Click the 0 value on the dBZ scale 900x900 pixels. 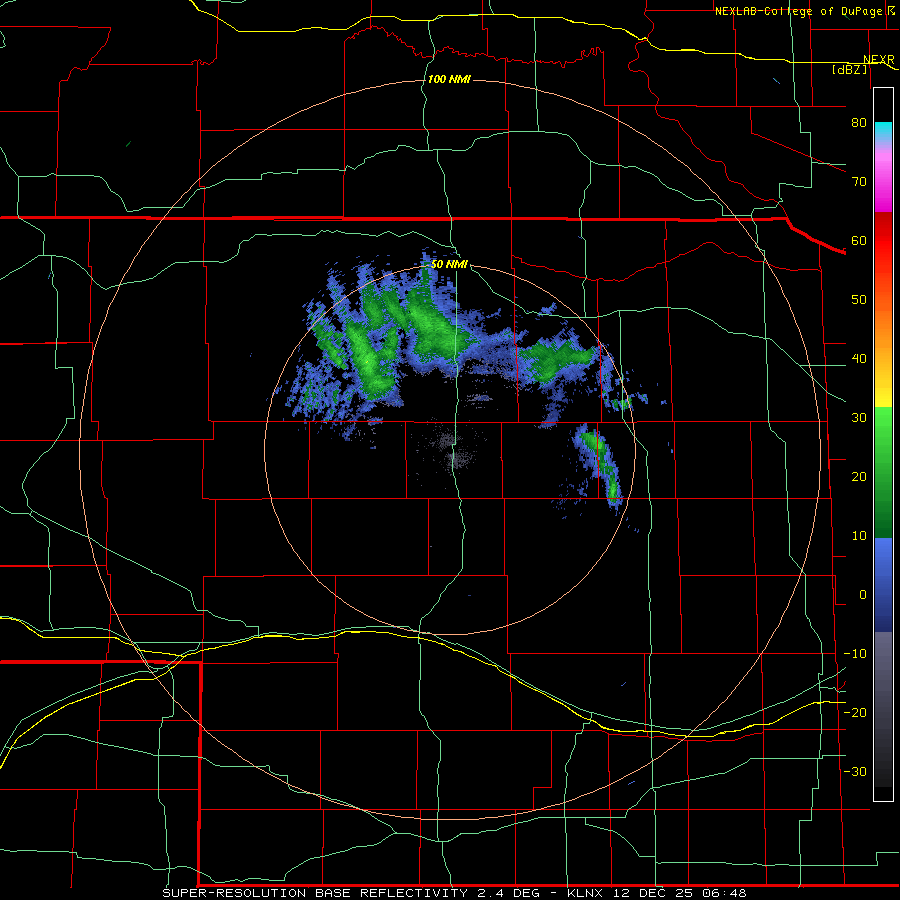[x=863, y=595]
